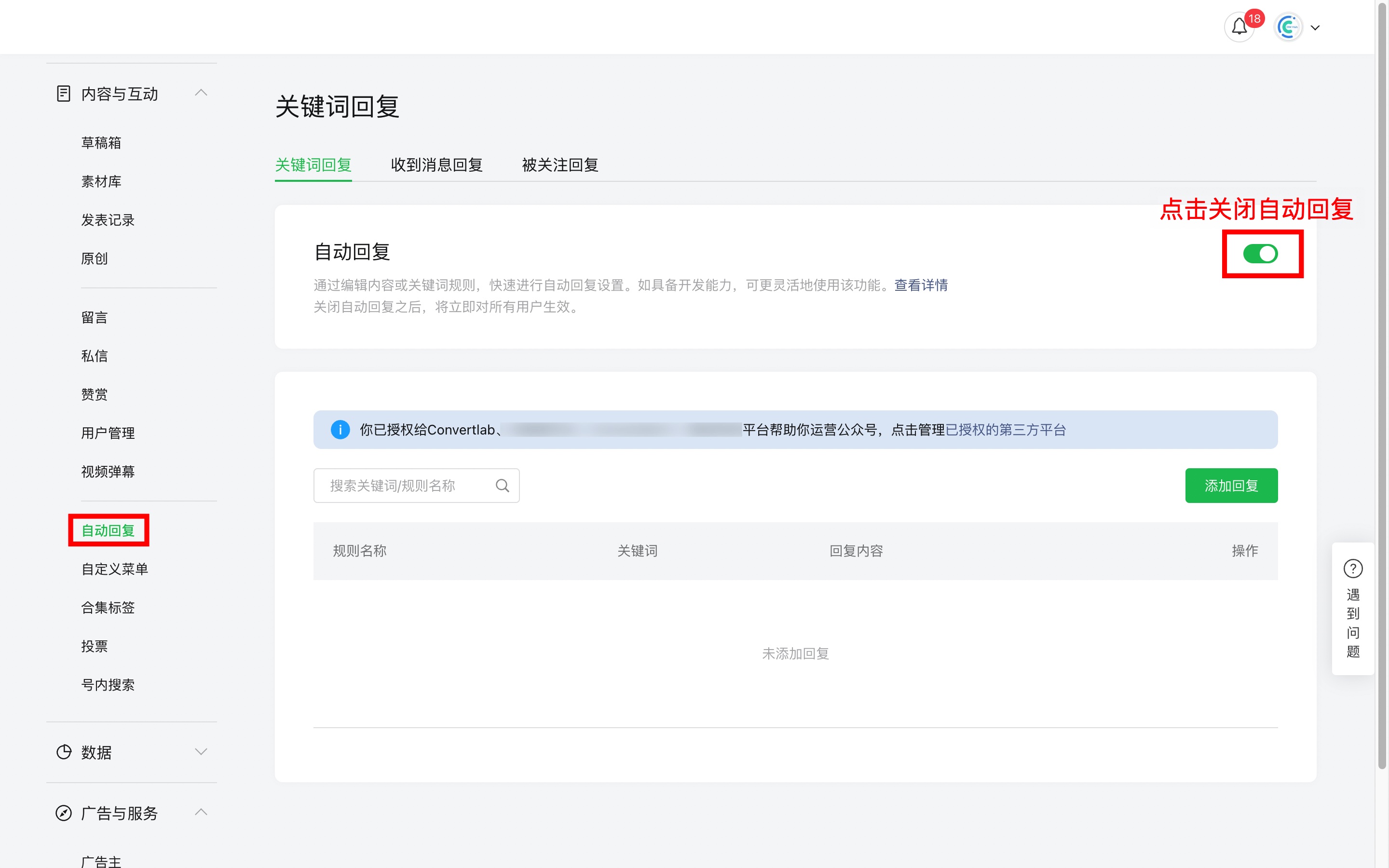Turn off the 自动回复 toggle switch
The image size is (1389, 868).
1260,254
